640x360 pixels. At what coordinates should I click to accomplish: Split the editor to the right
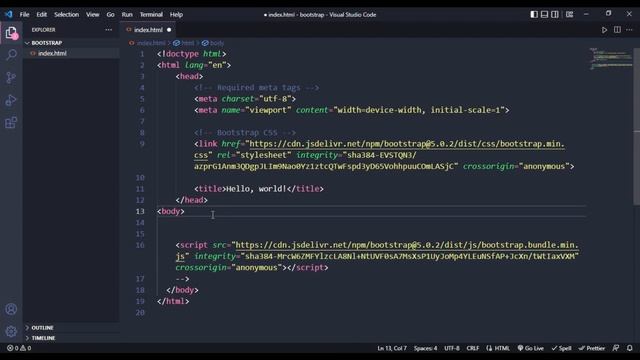617,30
